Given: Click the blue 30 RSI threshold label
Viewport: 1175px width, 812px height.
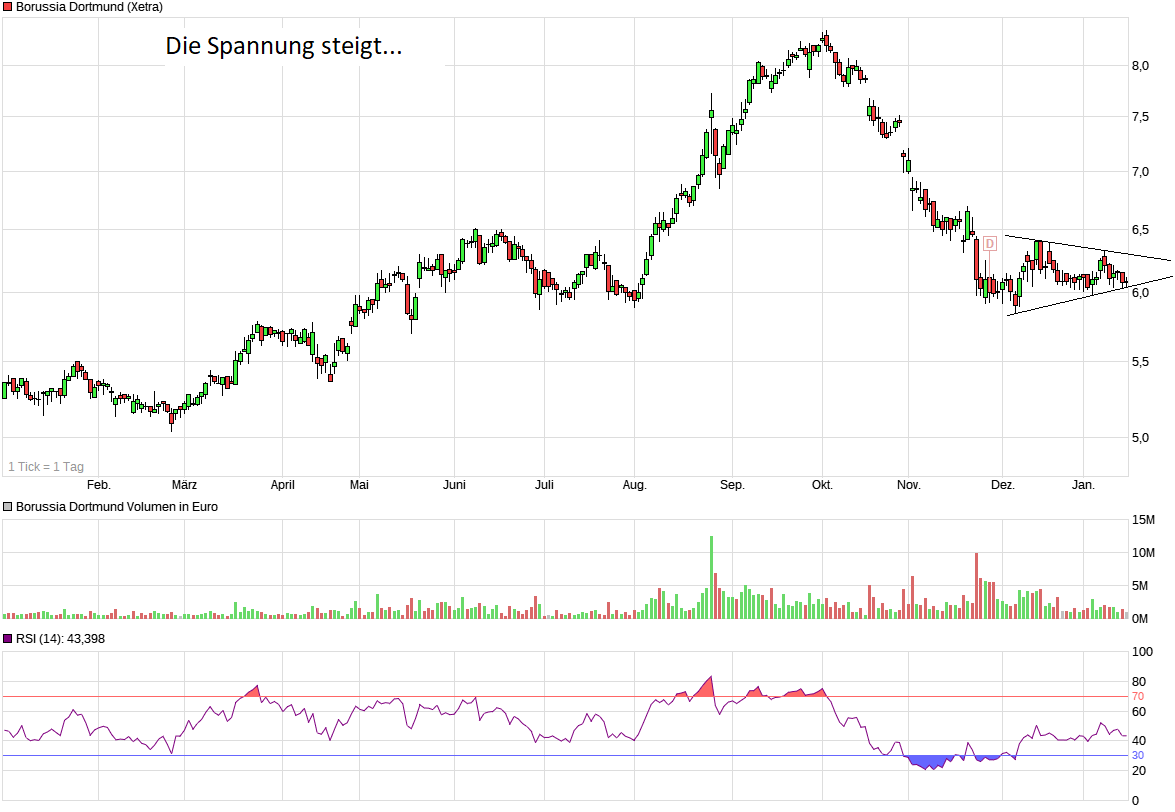Looking at the screenshot, I should coord(1138,756).
